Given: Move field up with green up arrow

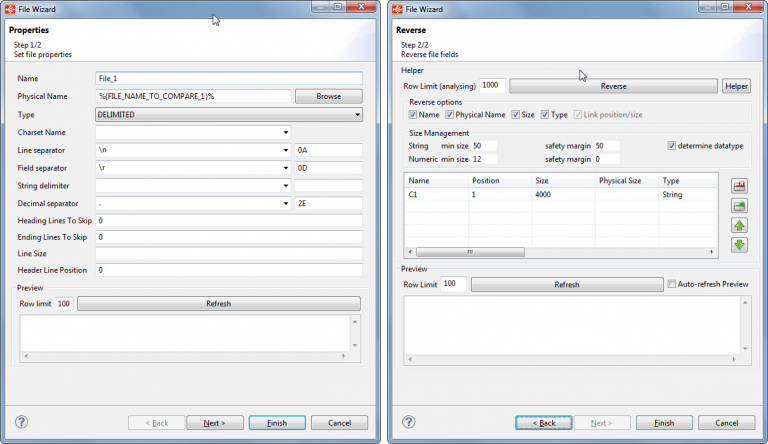Looking at the screenshot, I should coord(739,225).
